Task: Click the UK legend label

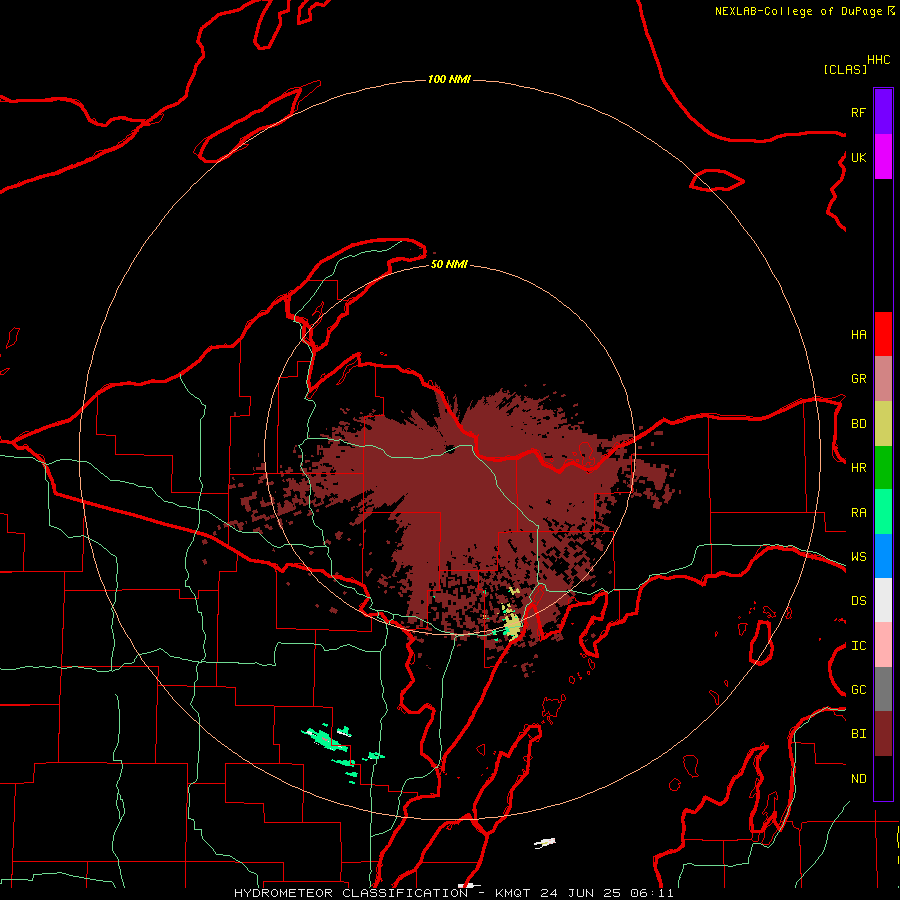Action: (x=858, y=157)
